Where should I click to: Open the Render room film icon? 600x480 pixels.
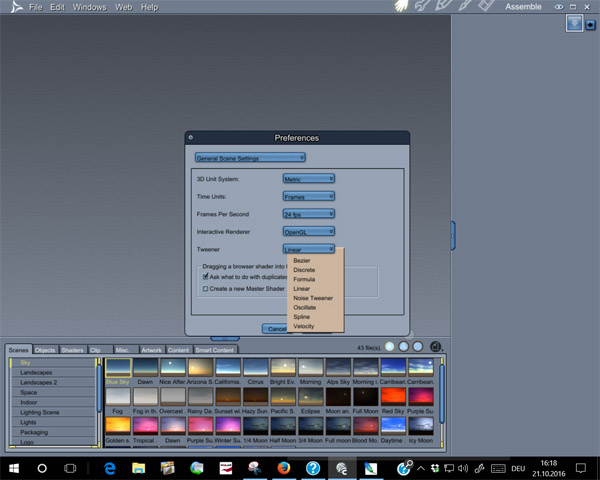[x=487, y=6]
